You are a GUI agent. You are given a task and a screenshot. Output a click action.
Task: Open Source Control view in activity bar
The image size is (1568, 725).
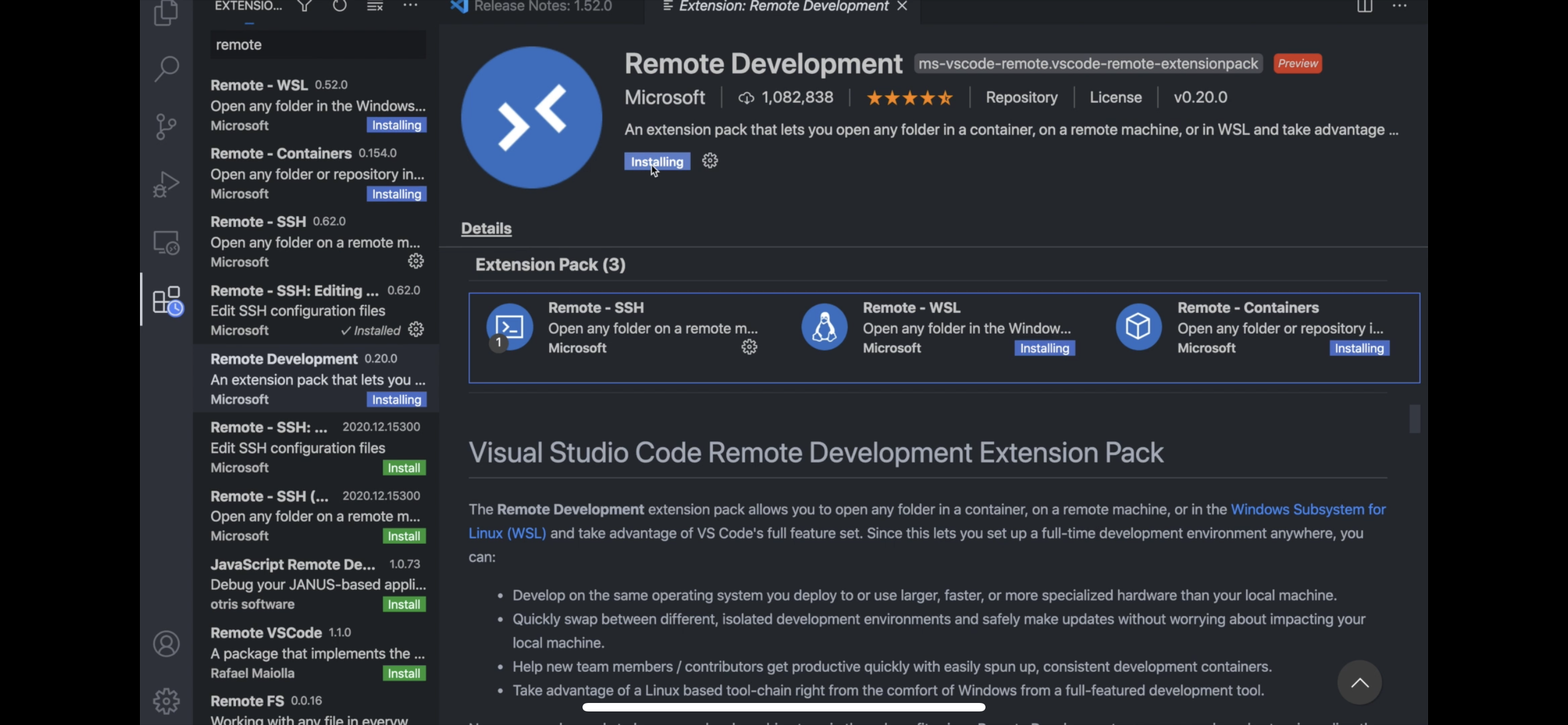click(x=165, y=126)
